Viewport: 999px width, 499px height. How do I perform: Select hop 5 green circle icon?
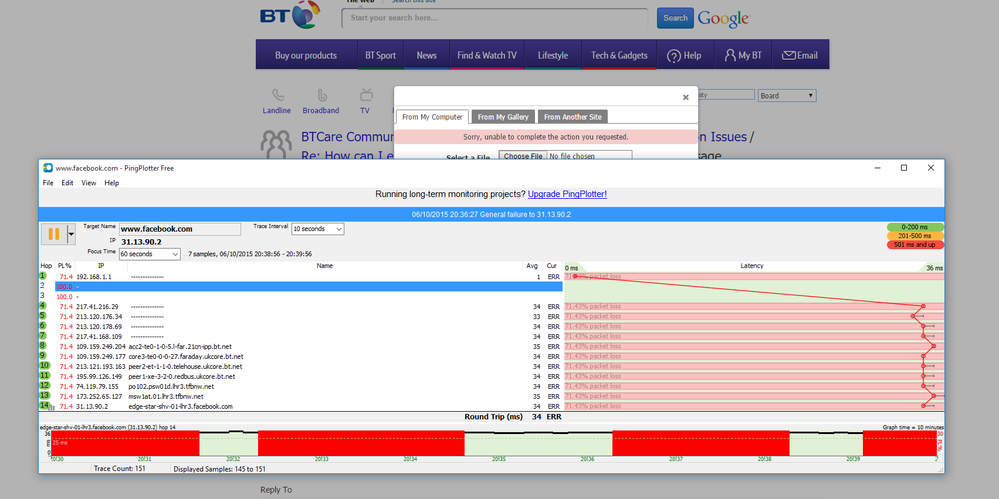[43, 315]
